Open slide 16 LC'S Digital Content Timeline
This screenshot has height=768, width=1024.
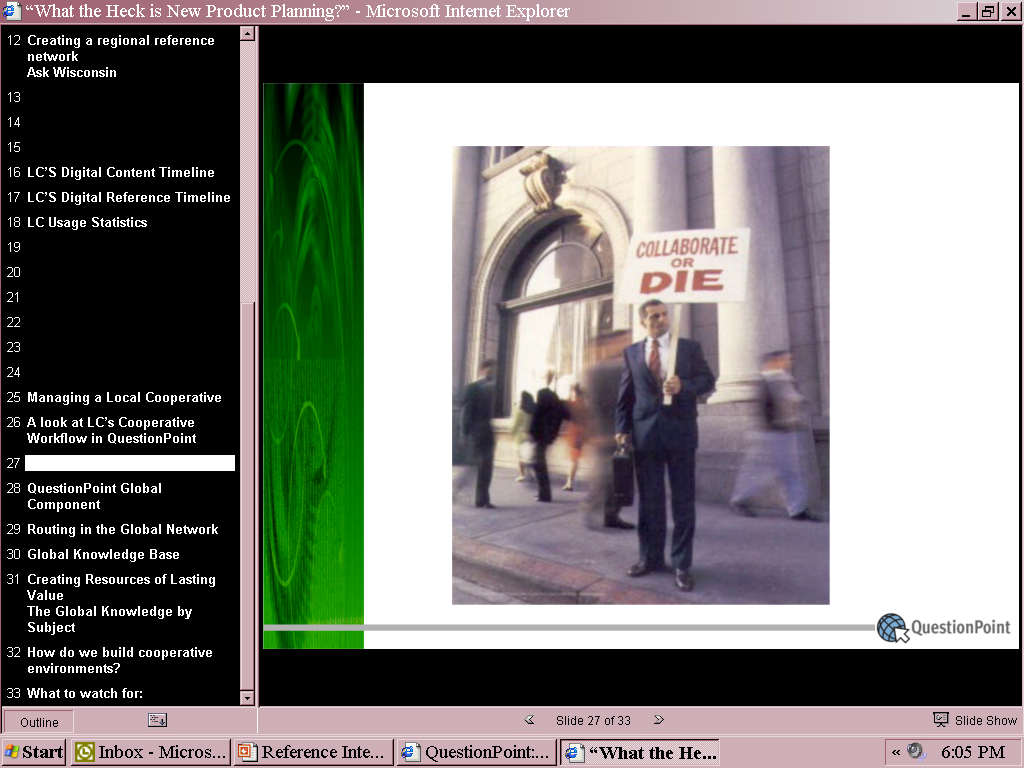pyautogui.click(x=120, y=172)
